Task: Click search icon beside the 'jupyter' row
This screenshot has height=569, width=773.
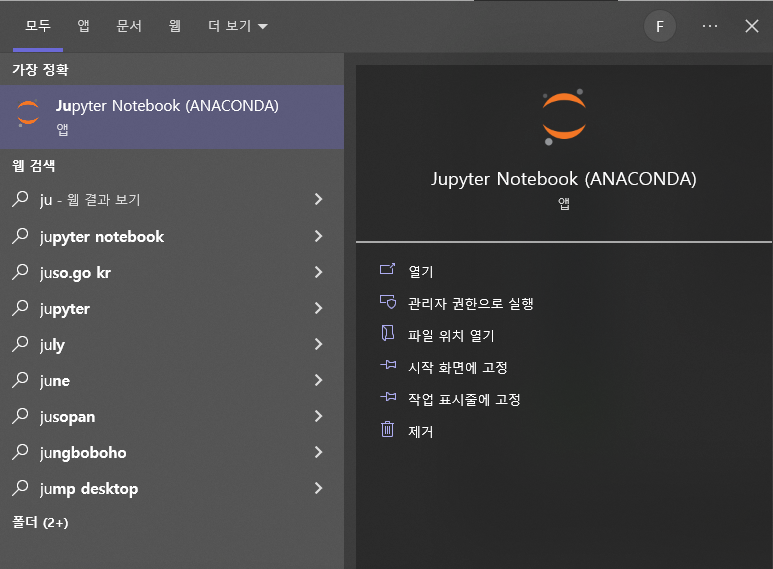Action: coord(20,308)
